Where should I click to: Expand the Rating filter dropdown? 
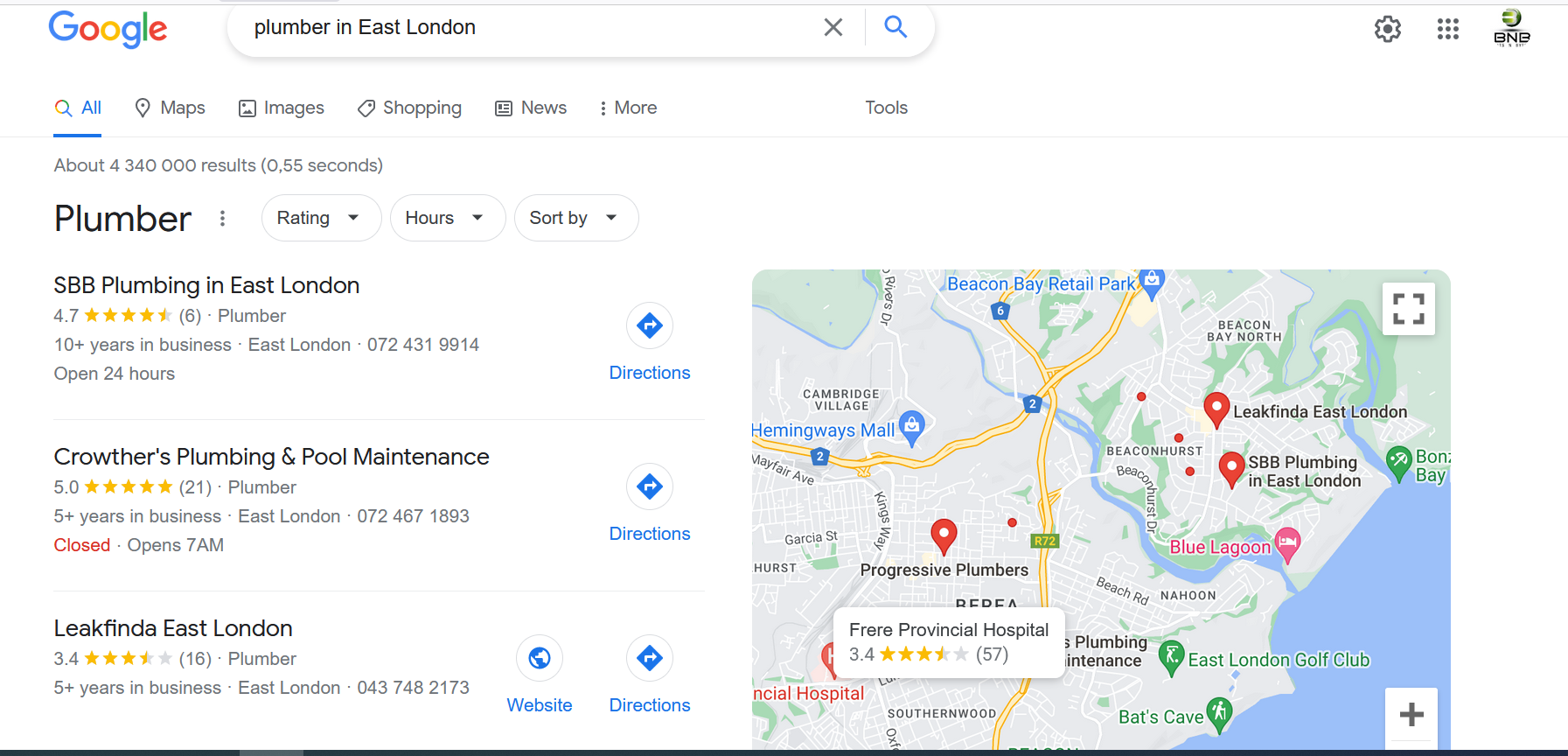(321, 218)
